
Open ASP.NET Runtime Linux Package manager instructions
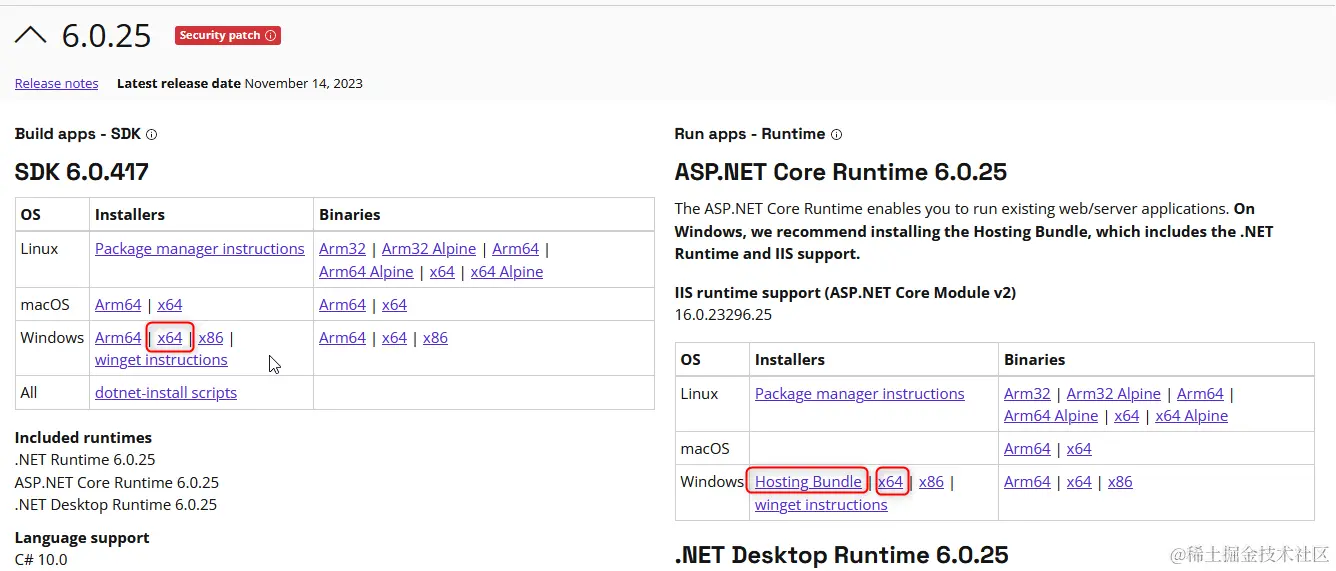[860, 394]
